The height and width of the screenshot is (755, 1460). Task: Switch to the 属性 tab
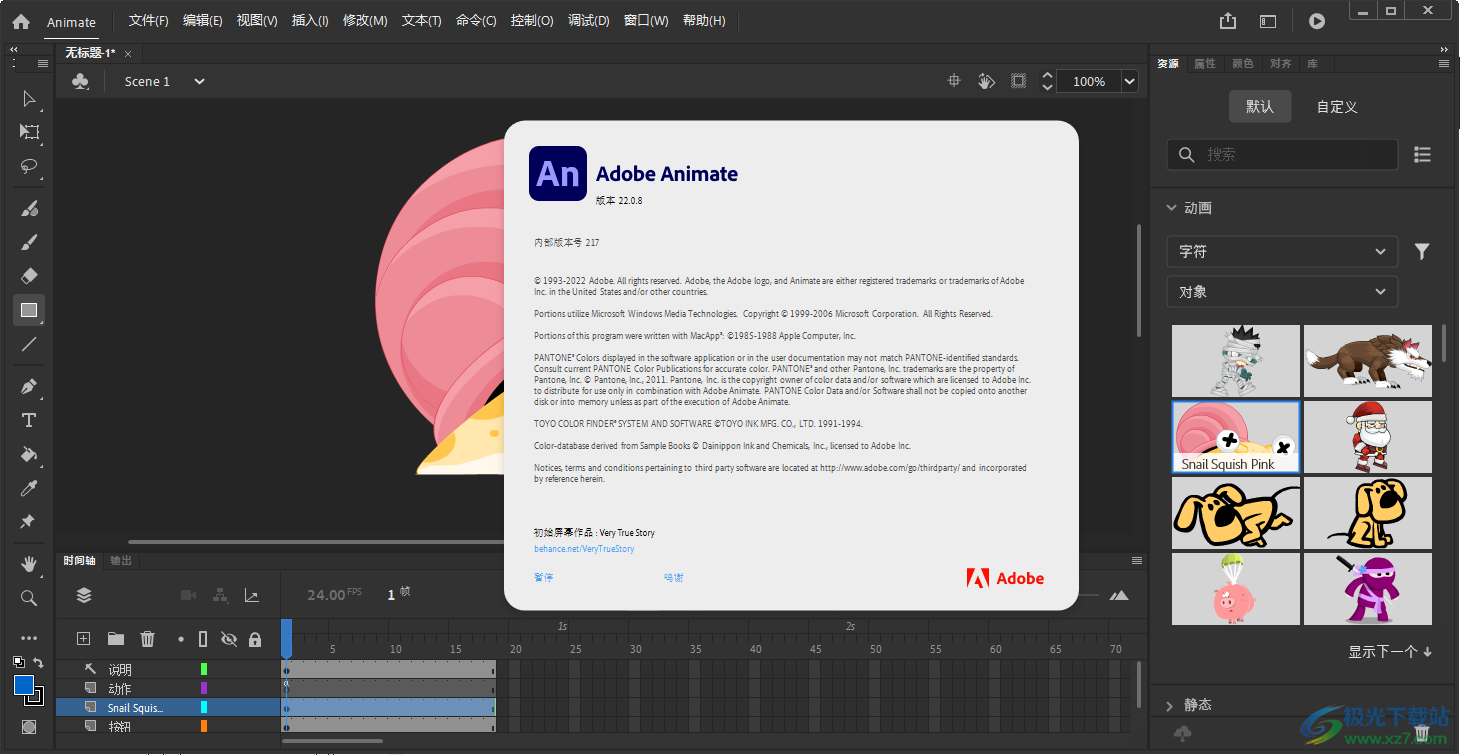tap(1205, 63)
